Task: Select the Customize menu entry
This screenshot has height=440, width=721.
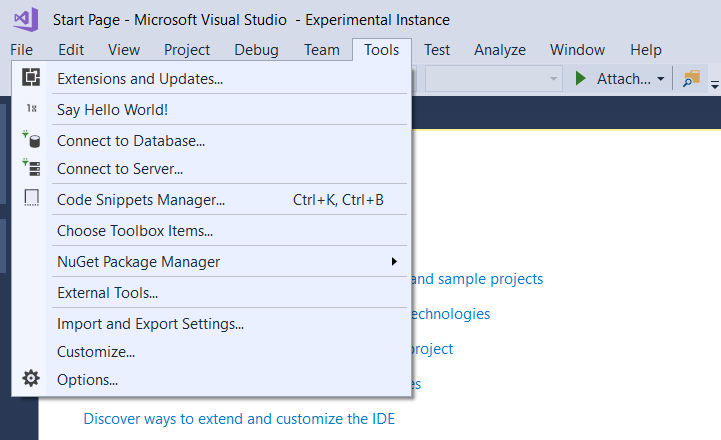Action: 96,352
